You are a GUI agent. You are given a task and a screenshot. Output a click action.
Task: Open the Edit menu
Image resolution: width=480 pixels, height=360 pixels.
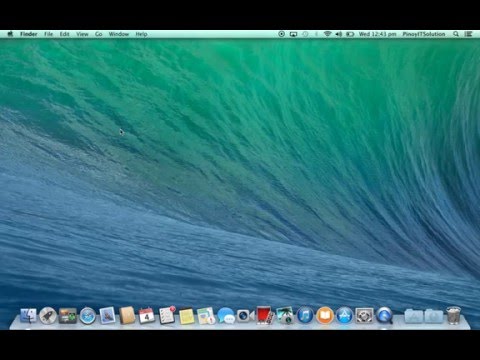point(65,34)
